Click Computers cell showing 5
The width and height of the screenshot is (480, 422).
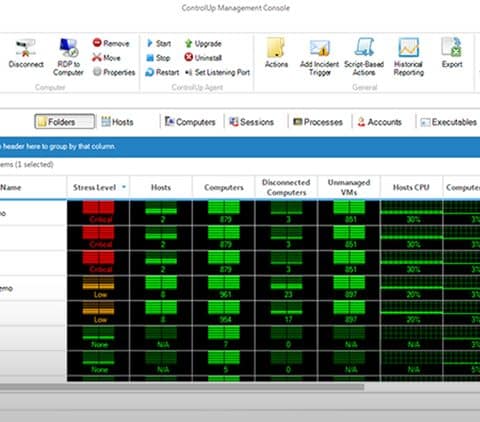tap(224, 363)
